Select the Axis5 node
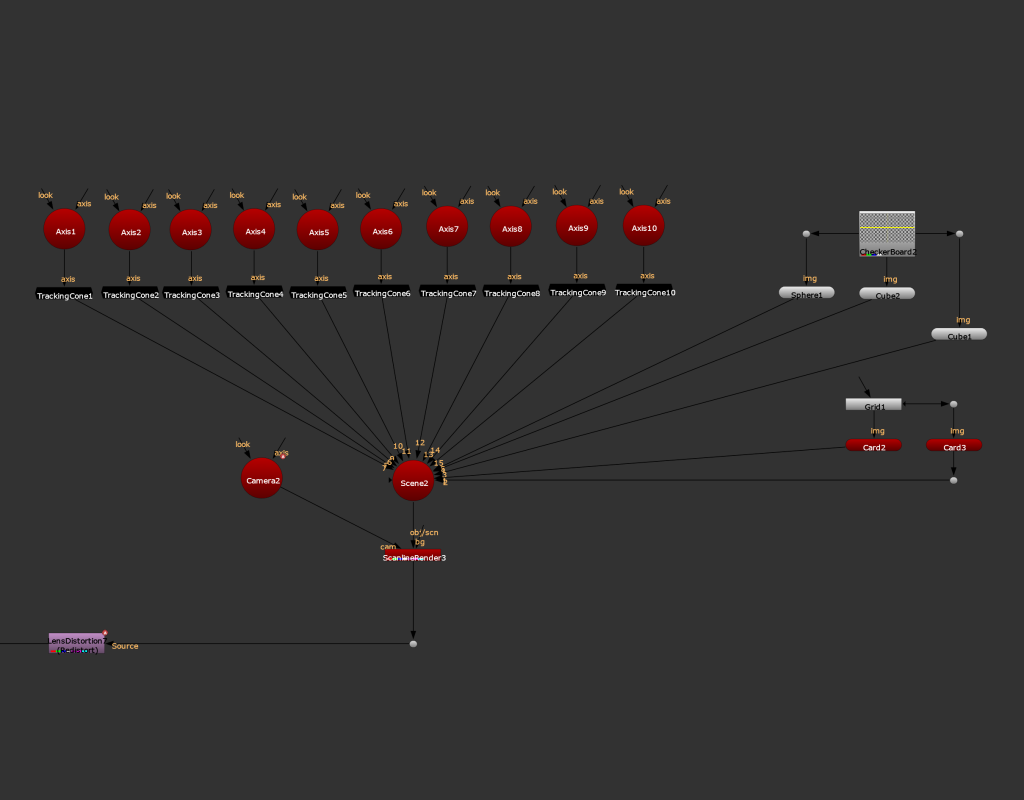The image size is (1024, 800). pyautogui.click(x=317, y=230)
